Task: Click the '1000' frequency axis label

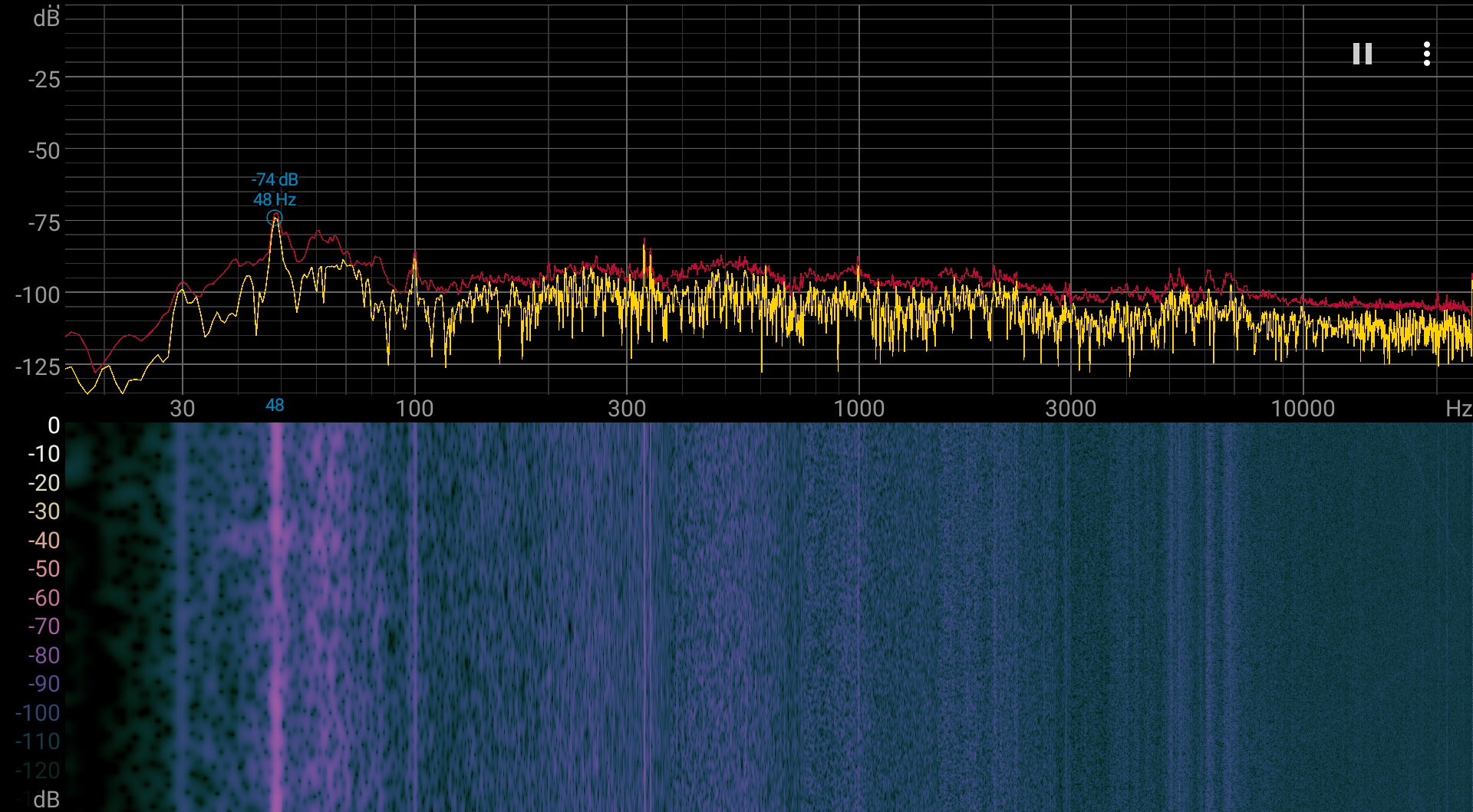Action: pos(859,409)
